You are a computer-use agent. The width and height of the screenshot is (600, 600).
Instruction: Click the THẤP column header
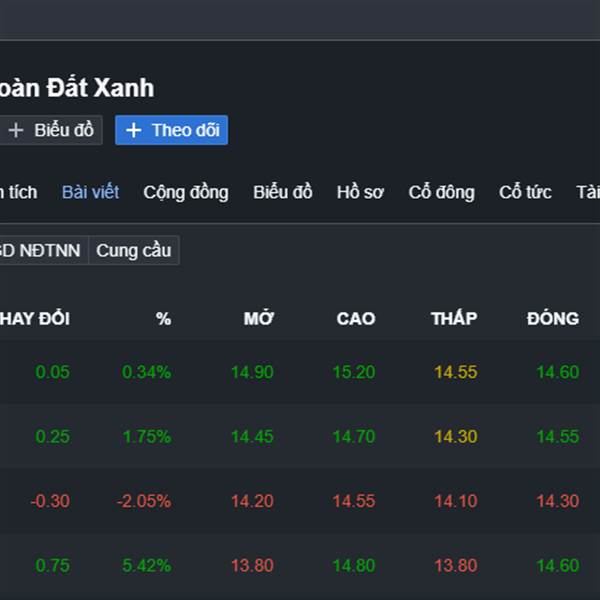point(454,319)
